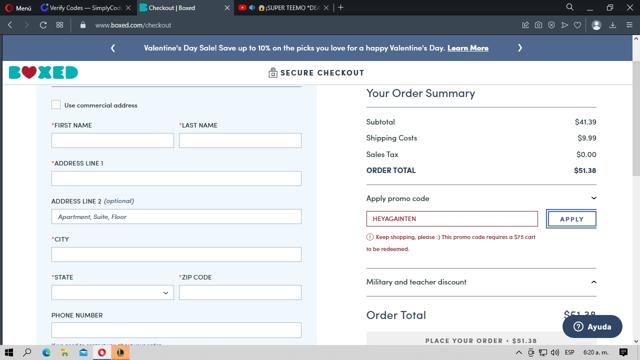640x360 pixels.
Task: Click the Last Name field
Action: pos(240,140)
